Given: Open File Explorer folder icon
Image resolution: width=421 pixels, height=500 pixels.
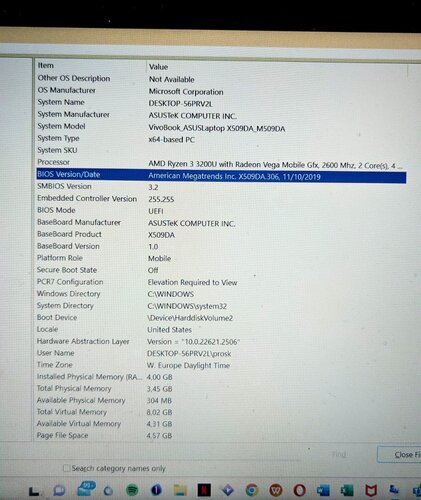Looking at the screenshot, I should [x=180, y=490].
